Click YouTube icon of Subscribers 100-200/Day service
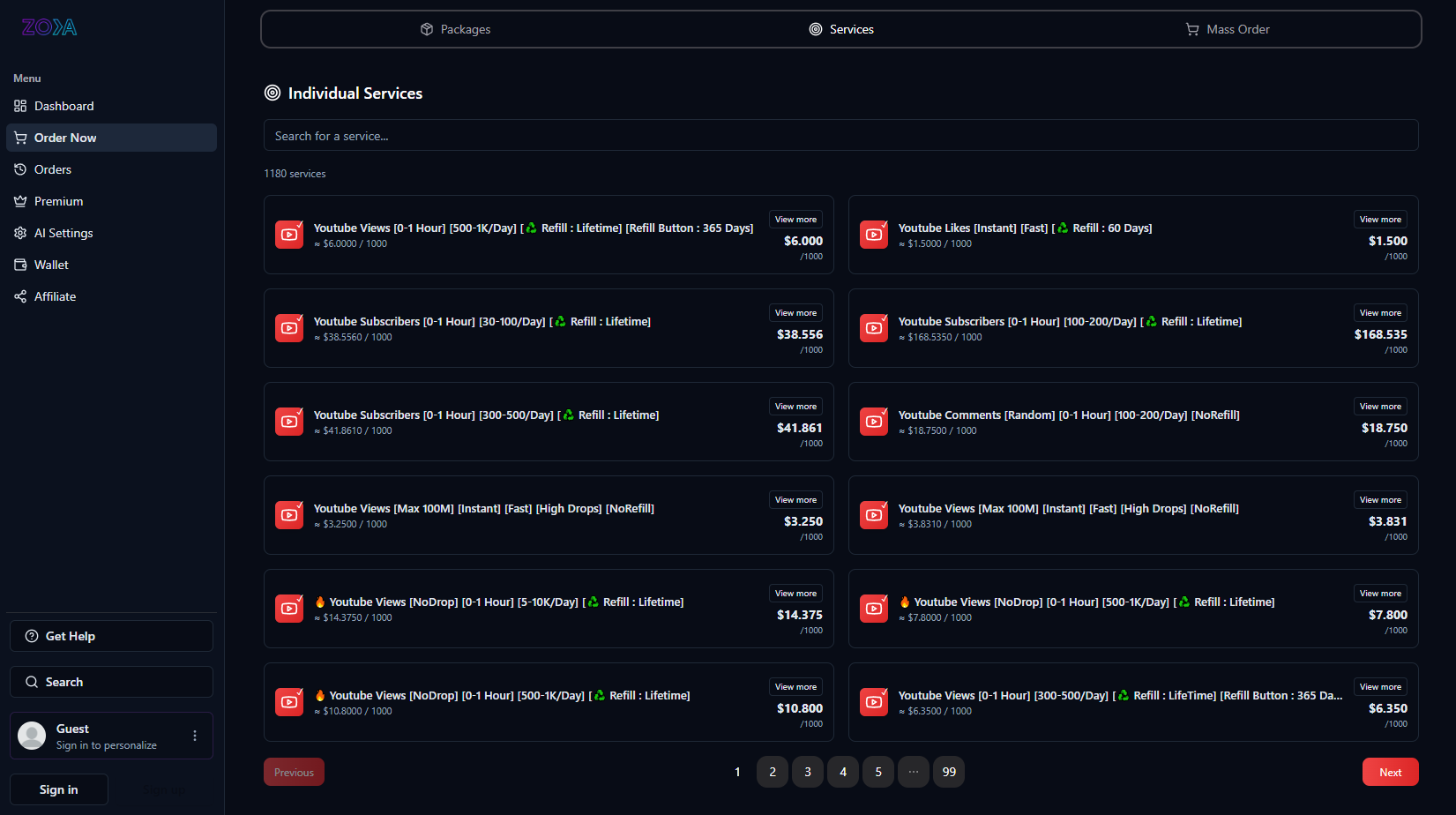The width and height of the screenshot is (1456, 815). pyautogui.click(x=874, y=328)
